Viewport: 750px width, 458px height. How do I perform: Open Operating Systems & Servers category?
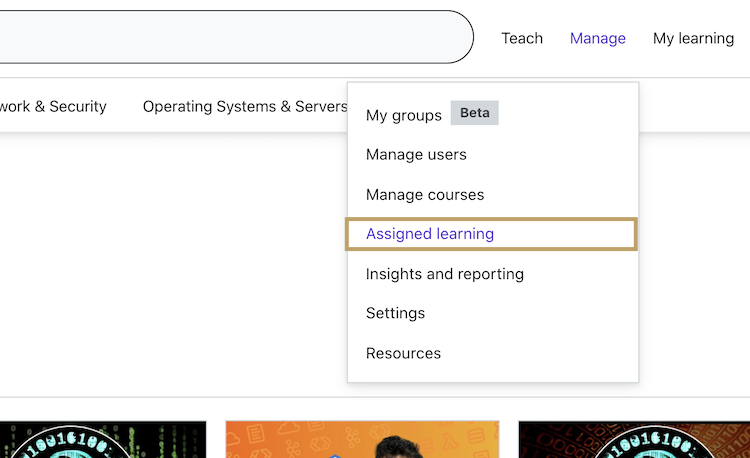(245, 106)
